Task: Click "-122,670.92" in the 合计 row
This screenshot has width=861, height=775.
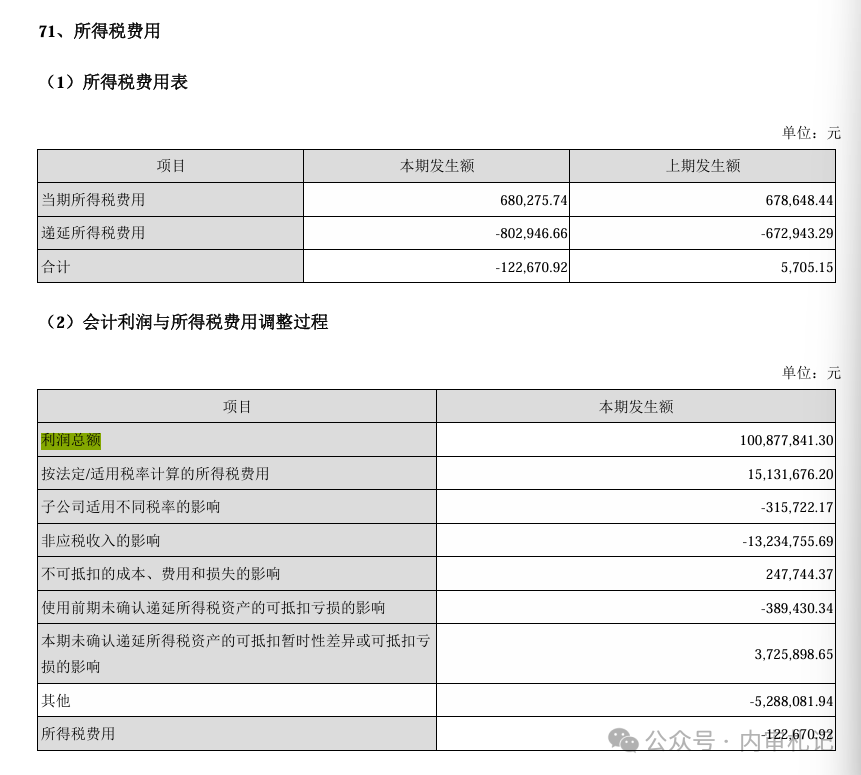Action: [532, 267]
